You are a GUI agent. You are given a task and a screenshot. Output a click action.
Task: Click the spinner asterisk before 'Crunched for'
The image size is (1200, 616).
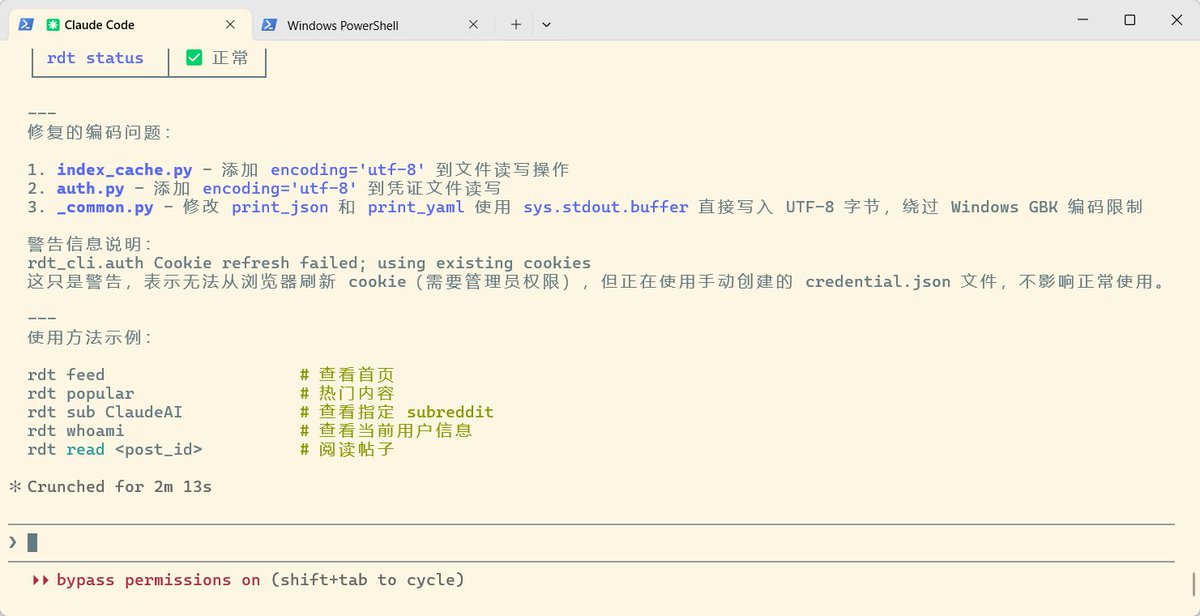pyautogui.click(x=15, y=487)
